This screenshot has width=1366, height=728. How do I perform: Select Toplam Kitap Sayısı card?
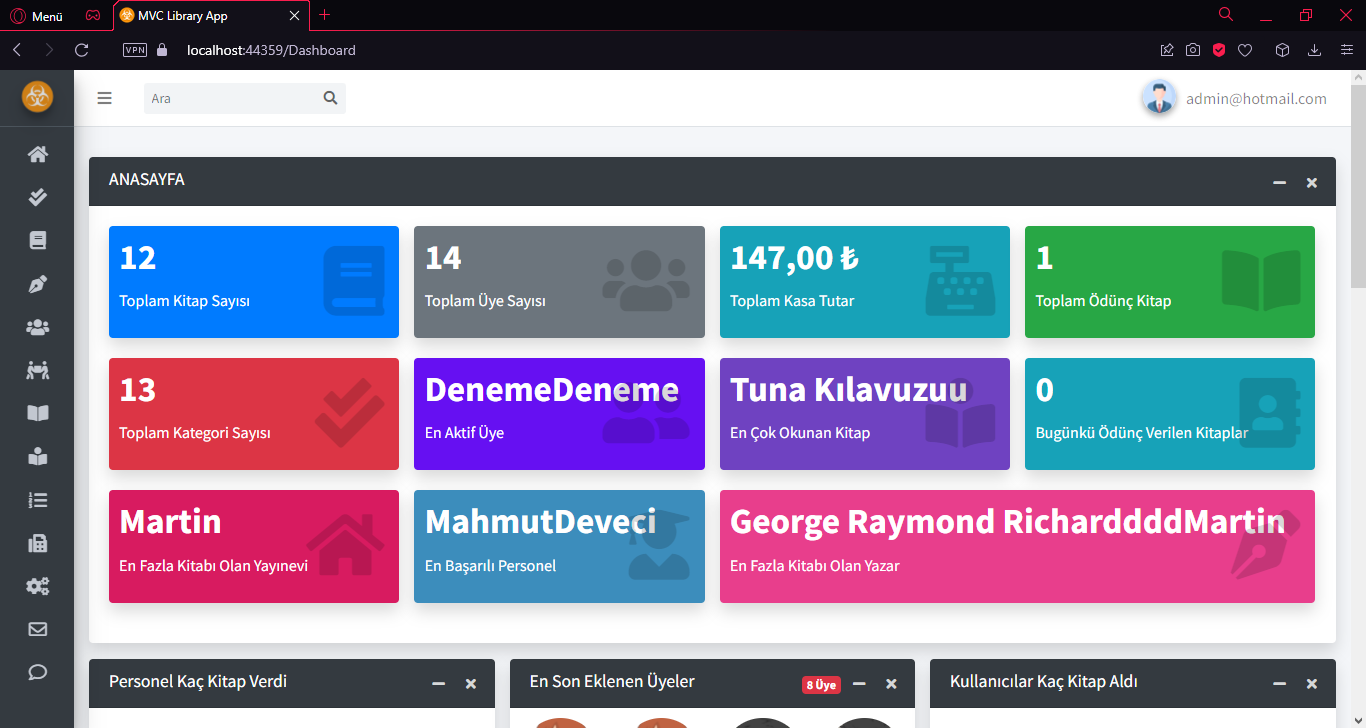pyautogui.click(x=254, y=282)
